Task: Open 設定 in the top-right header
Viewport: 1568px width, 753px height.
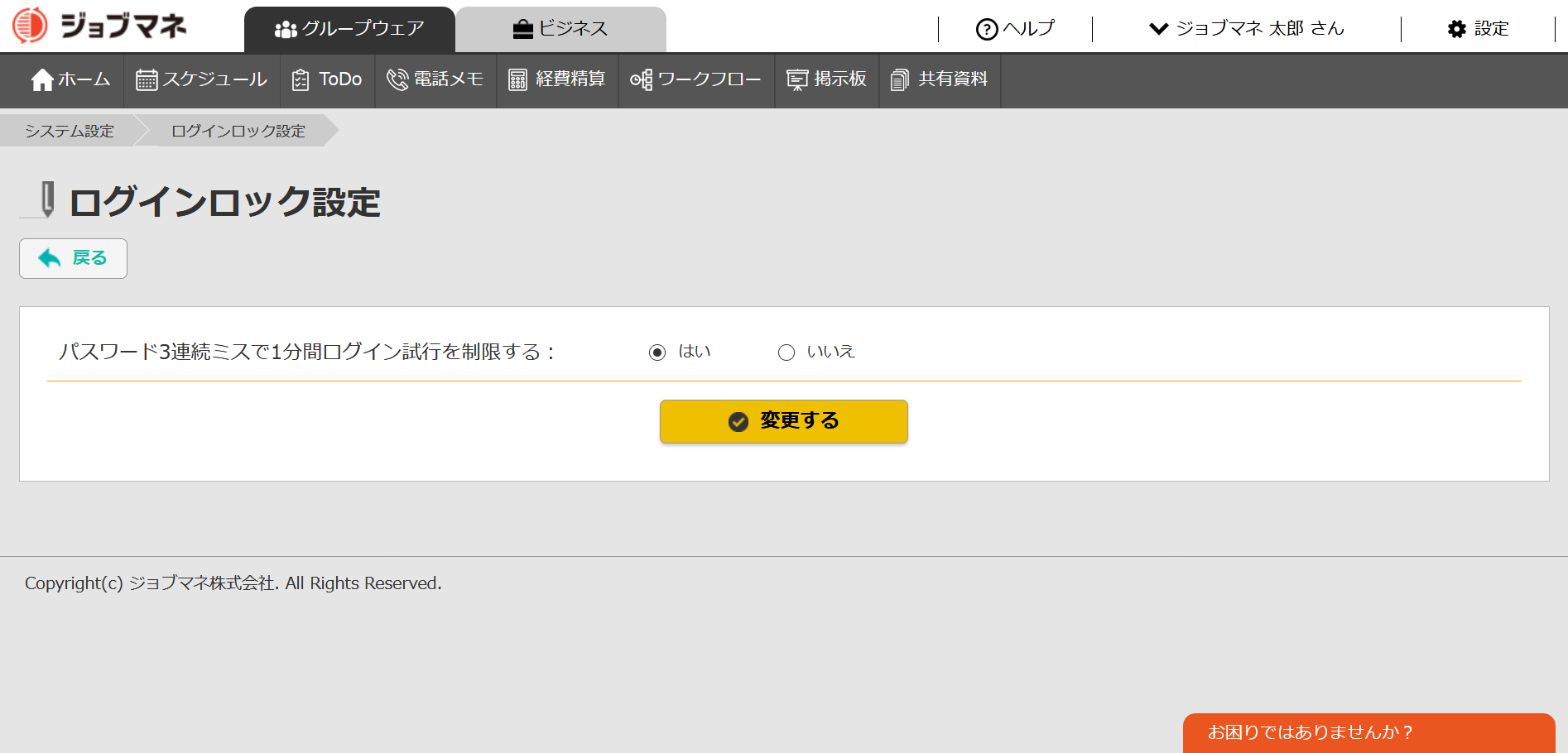Action: (1479, 29)
